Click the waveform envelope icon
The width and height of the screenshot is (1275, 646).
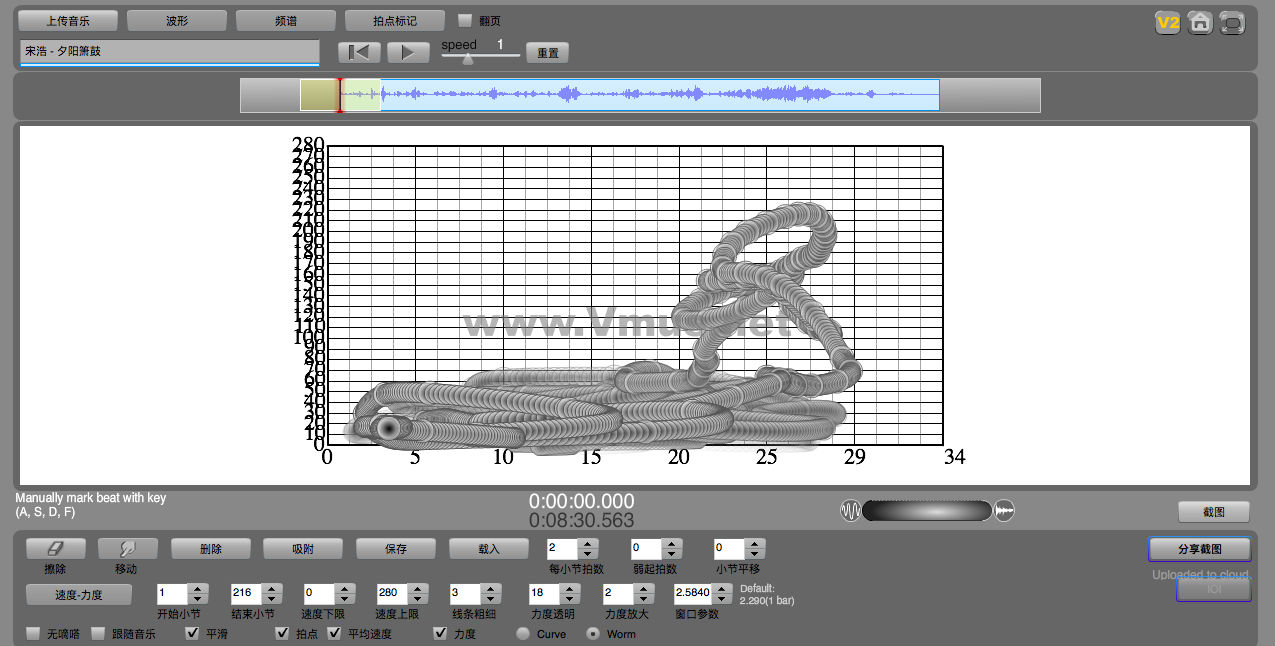(1005, 511)
